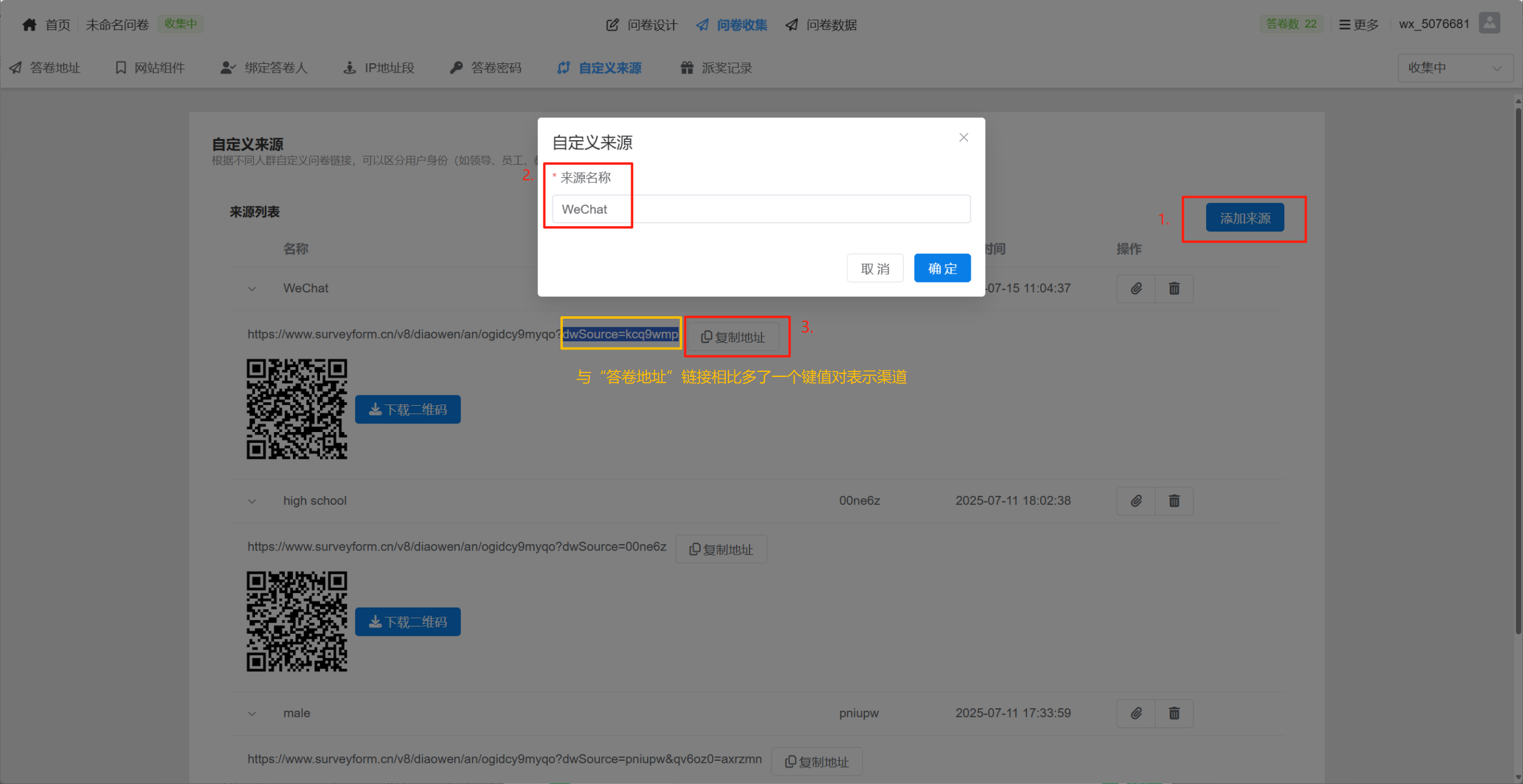Click link icon in male row
Viewport: 1523px width, 784px height.
pos(1135,713)
